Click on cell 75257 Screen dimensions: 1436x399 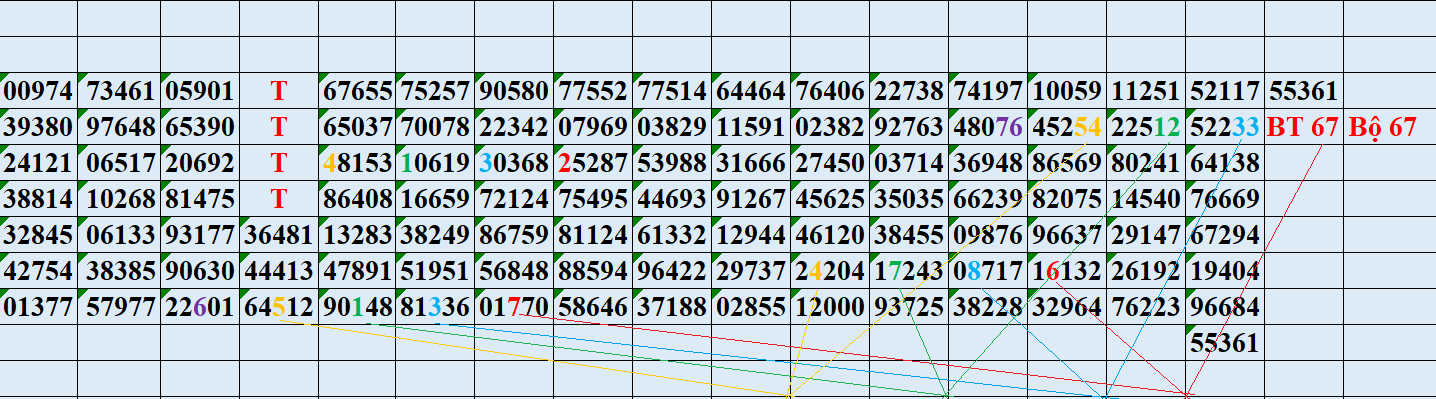pos(435,92)
